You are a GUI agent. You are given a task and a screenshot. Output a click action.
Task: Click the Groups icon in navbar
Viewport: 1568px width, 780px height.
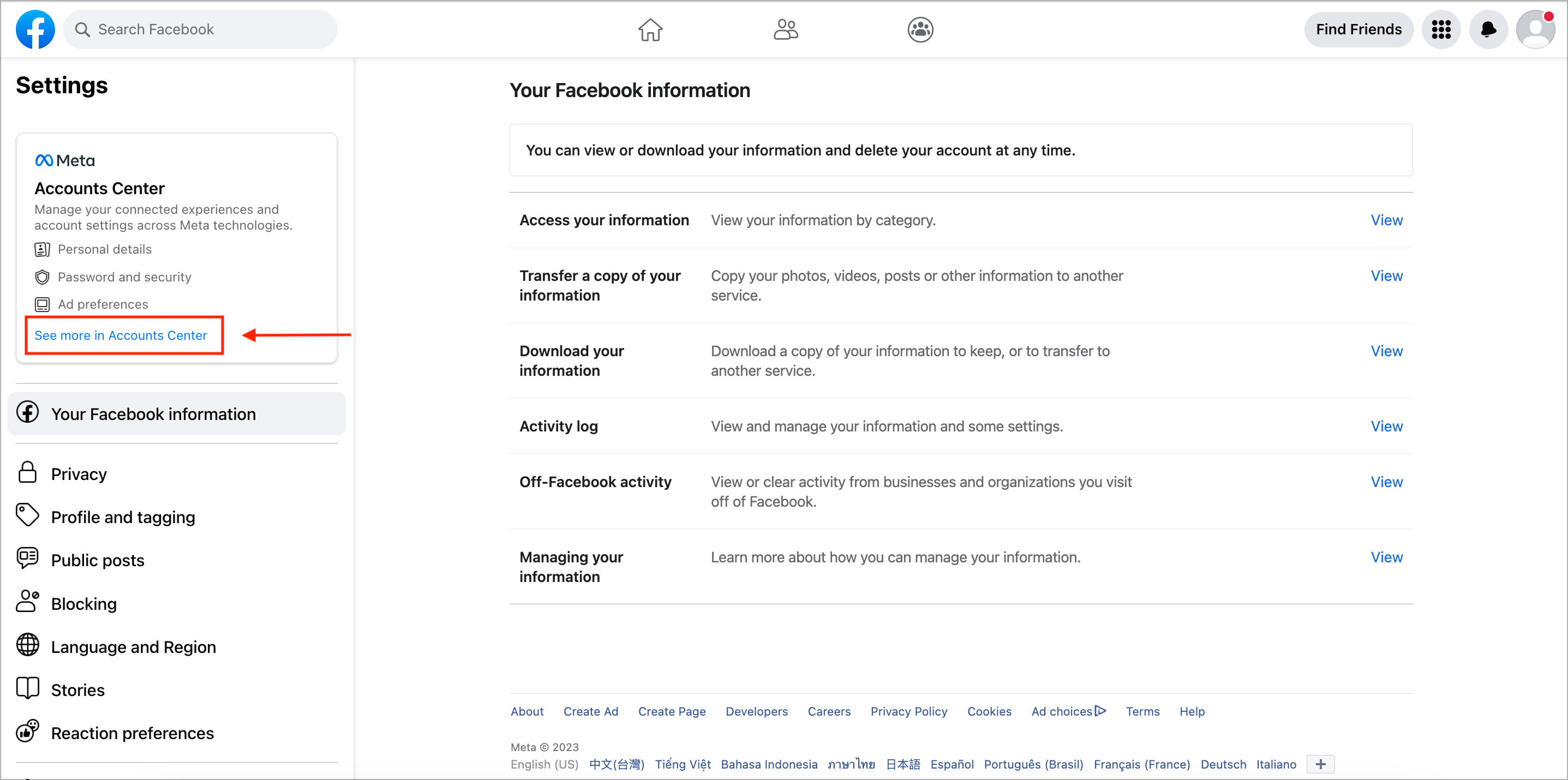[x=919, y=29]
